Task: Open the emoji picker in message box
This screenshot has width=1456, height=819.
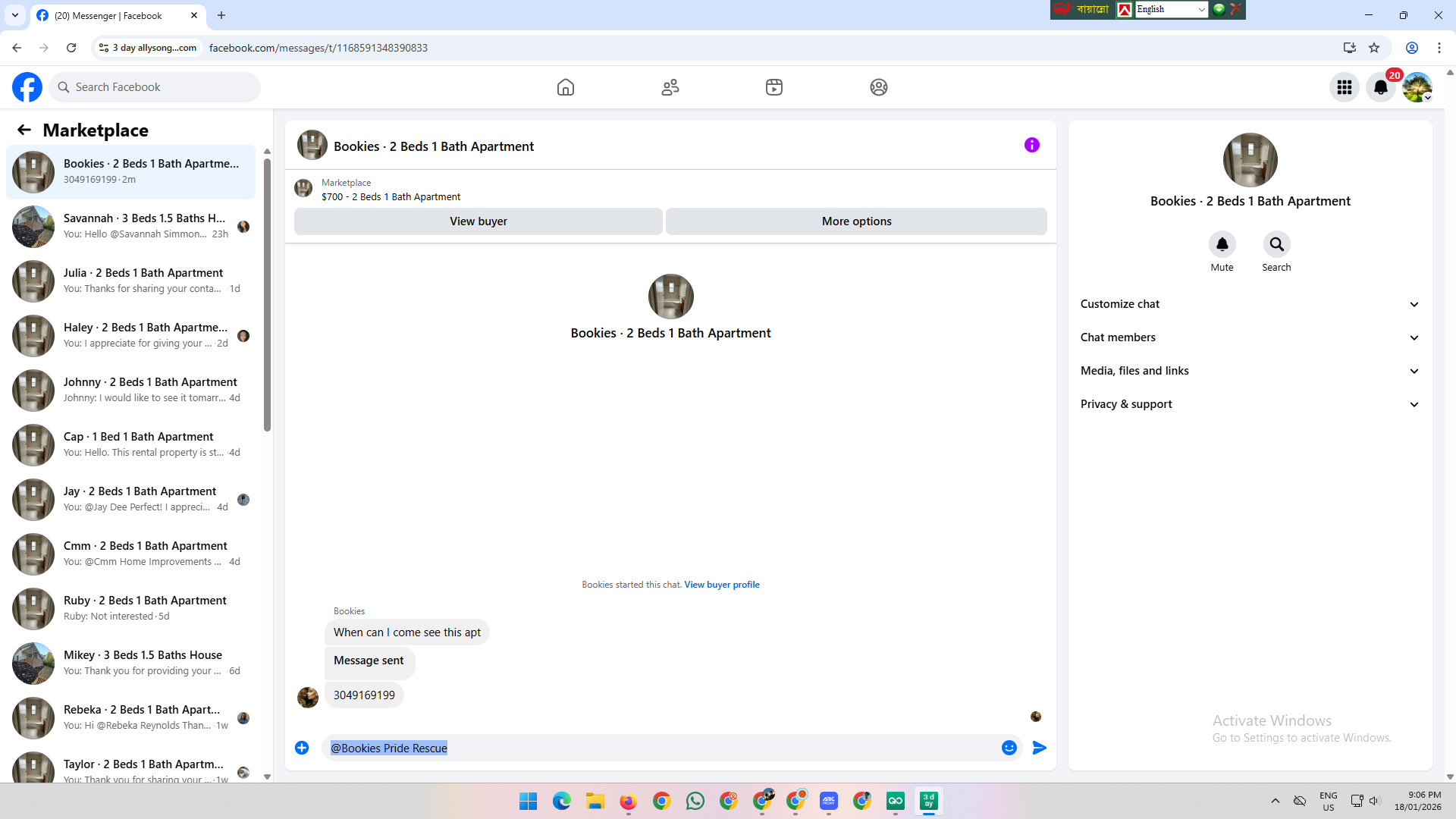Action: point(1009,748)
